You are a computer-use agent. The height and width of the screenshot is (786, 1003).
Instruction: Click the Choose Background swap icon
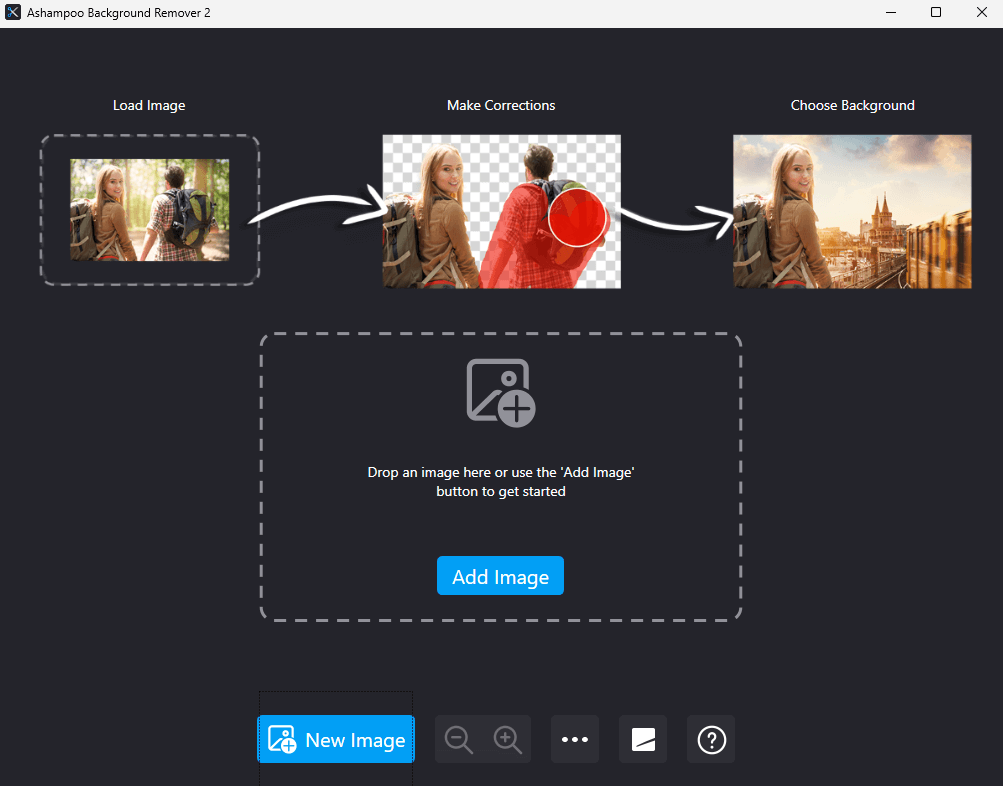[642, 739]
